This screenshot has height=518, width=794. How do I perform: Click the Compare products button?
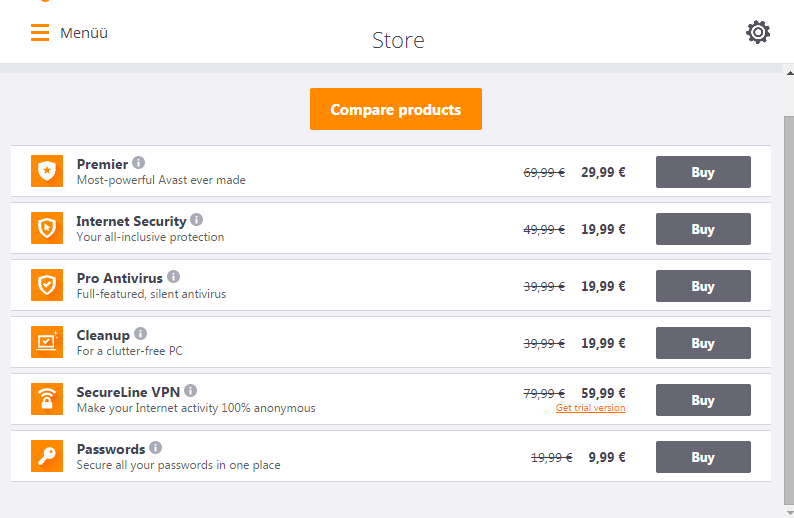(396, 109)
